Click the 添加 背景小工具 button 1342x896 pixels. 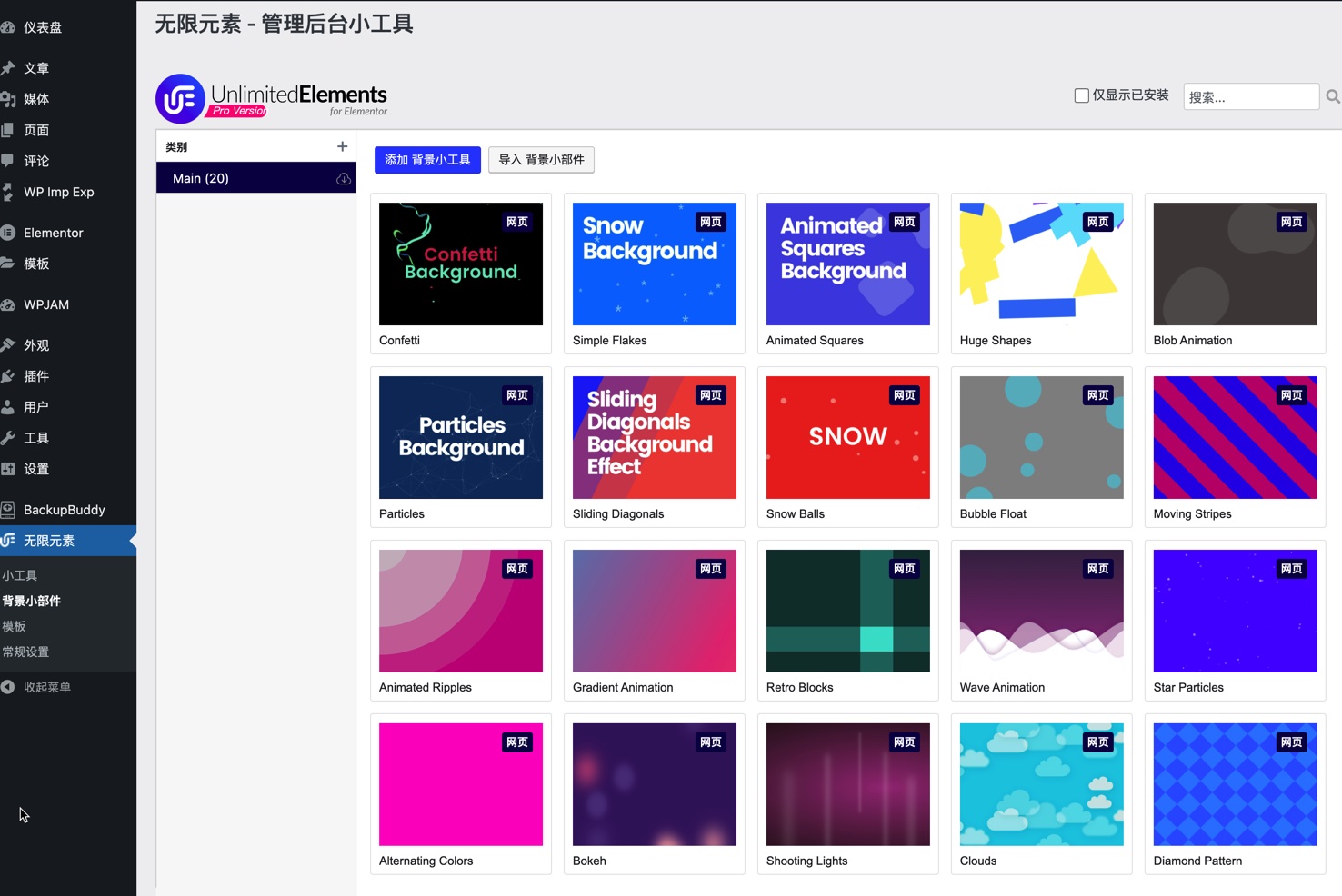pyautogui.click(x=427, y=160)
